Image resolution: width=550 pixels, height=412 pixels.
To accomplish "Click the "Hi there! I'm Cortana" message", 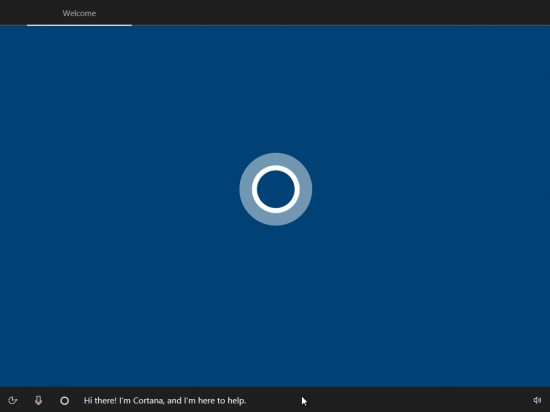I will [x=165, y=400].
